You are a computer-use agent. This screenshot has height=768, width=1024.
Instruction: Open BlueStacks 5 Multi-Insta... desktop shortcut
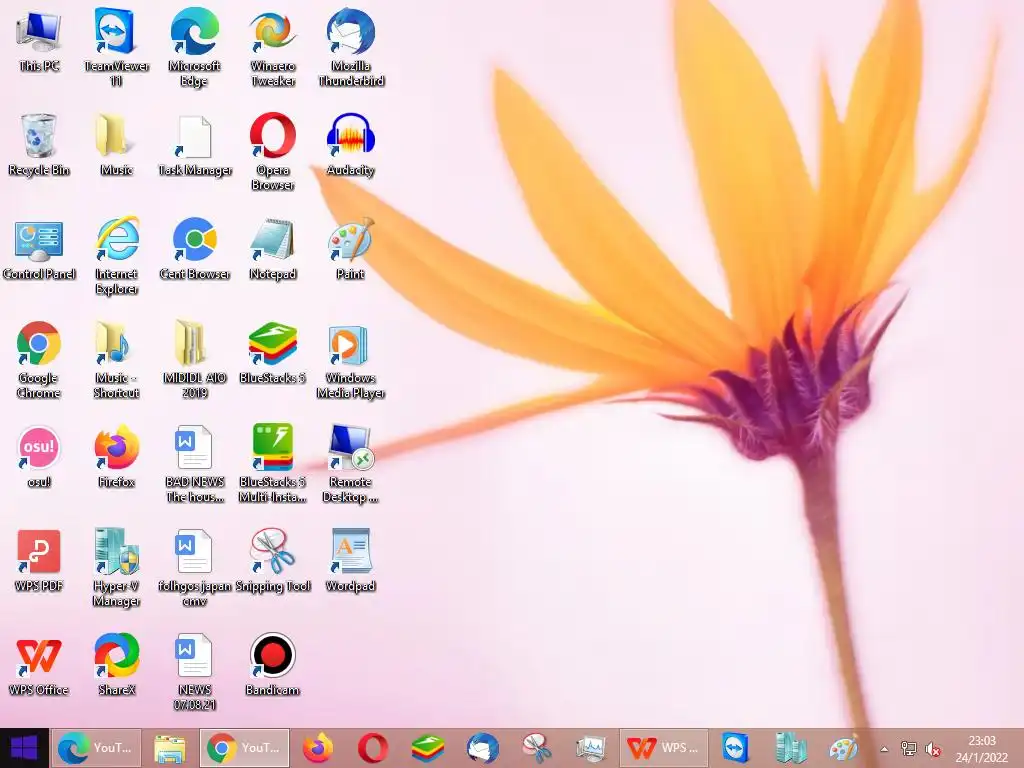(x=272, y=464)
